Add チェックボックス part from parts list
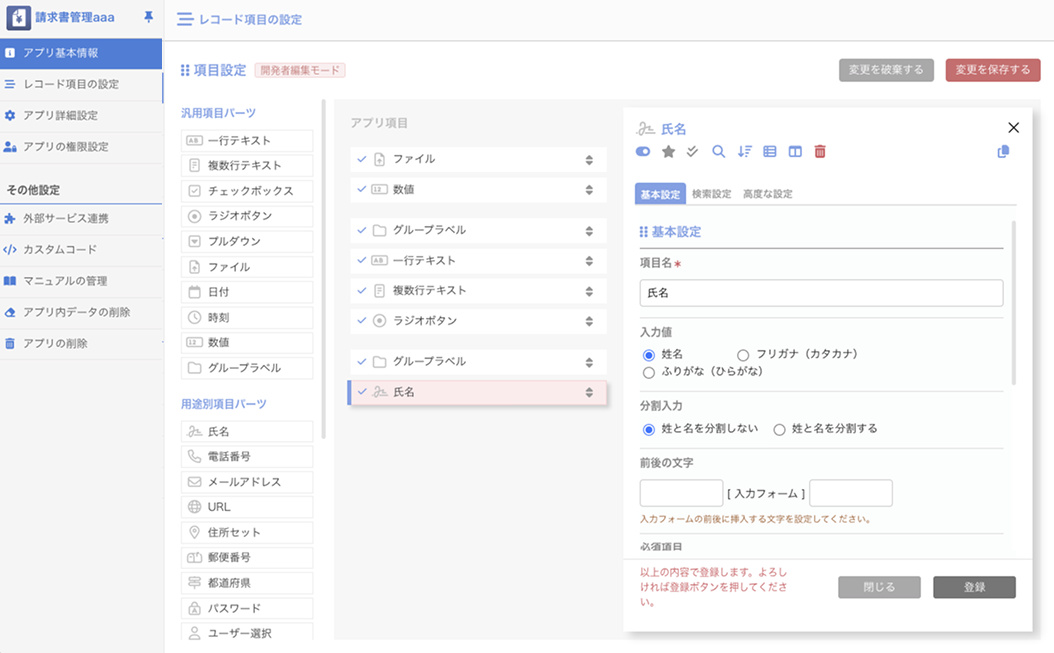This screenshot has height=653, width=1054. tap(247, 191)
